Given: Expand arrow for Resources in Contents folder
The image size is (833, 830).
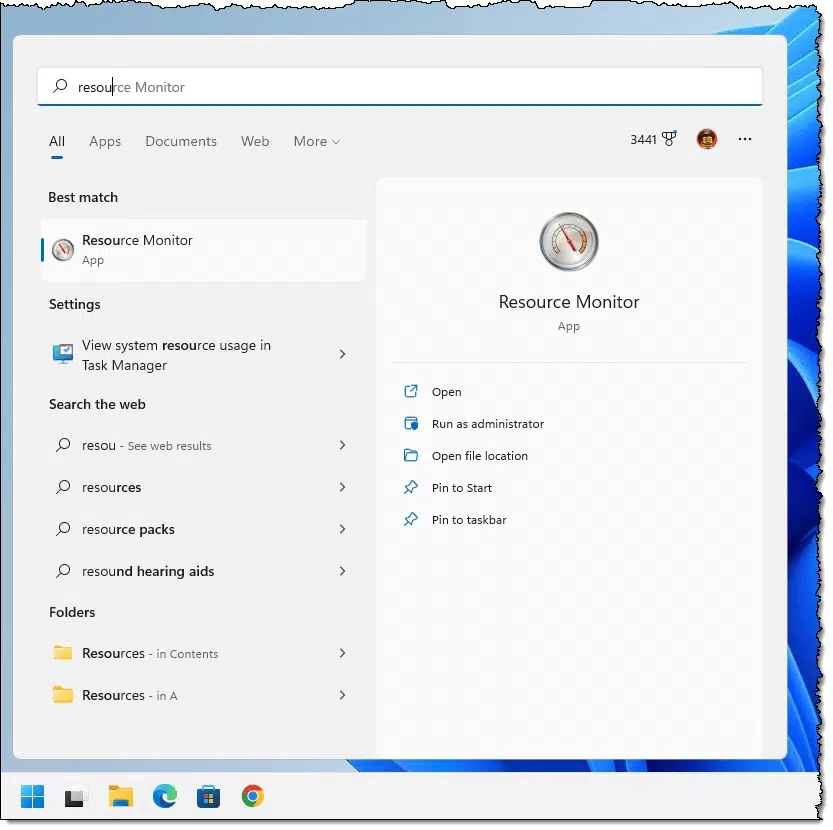Looking at the screenshot, I should [x=342, y=653].
